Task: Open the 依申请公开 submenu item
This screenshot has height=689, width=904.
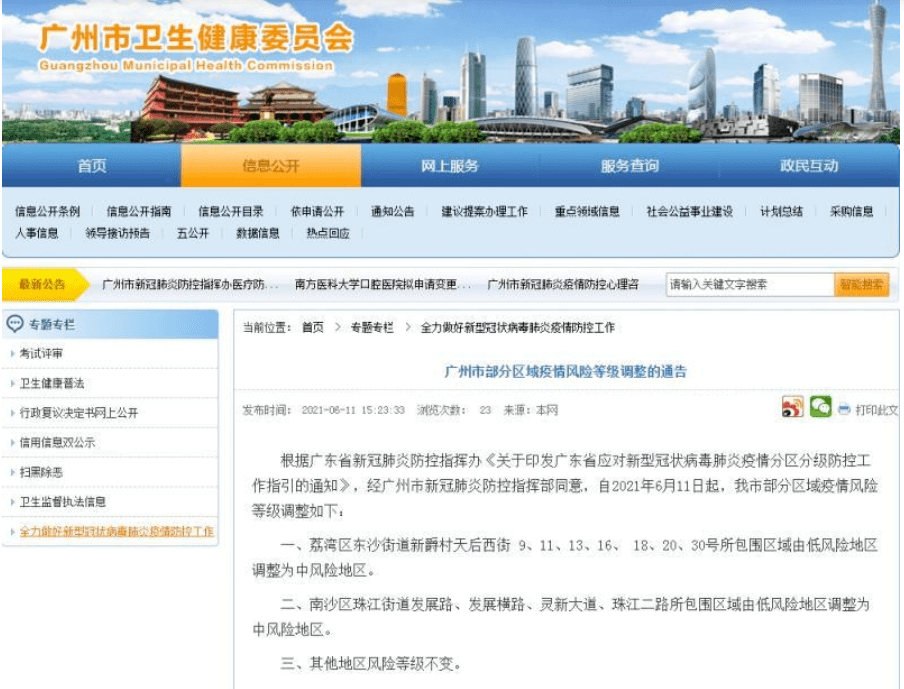Action: (319, 211)
